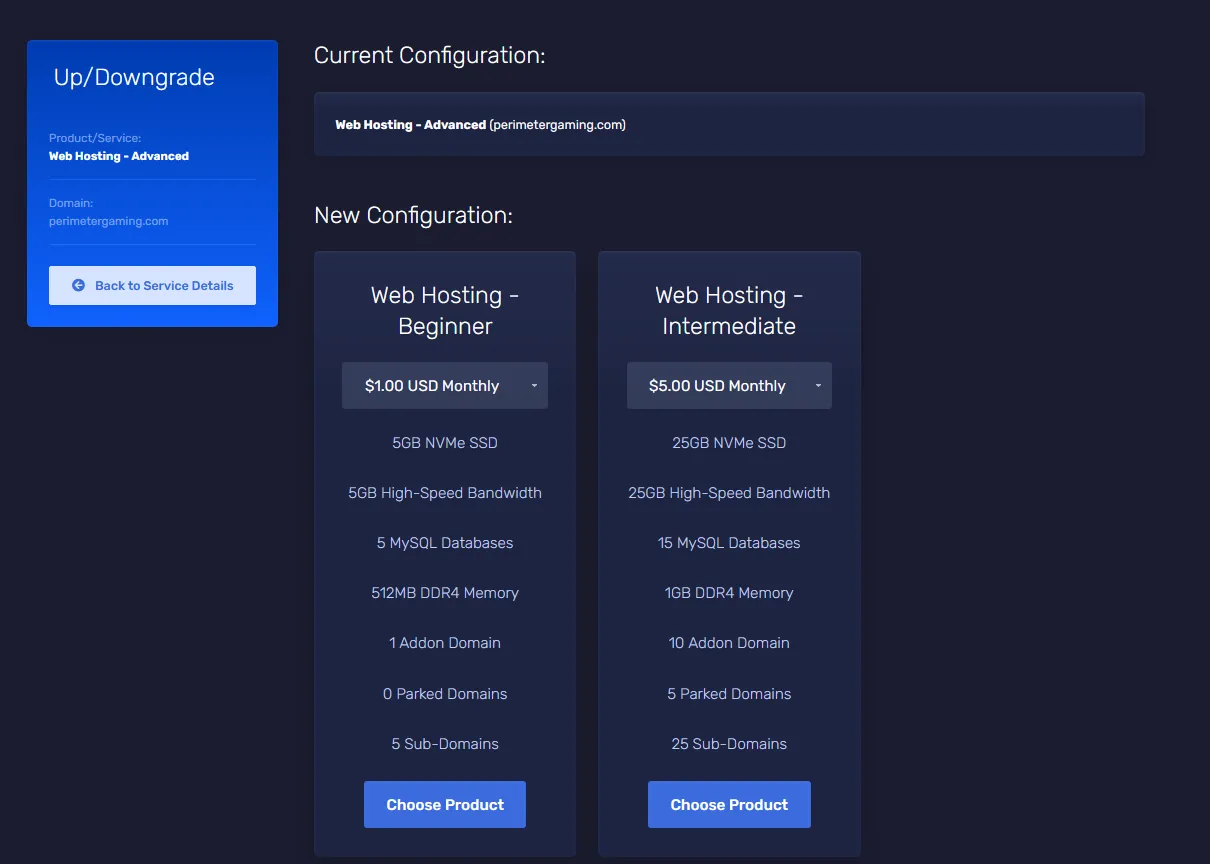
Task: Open the Intermediate plan billing cycle dropdown
Action: pos(728,386)
